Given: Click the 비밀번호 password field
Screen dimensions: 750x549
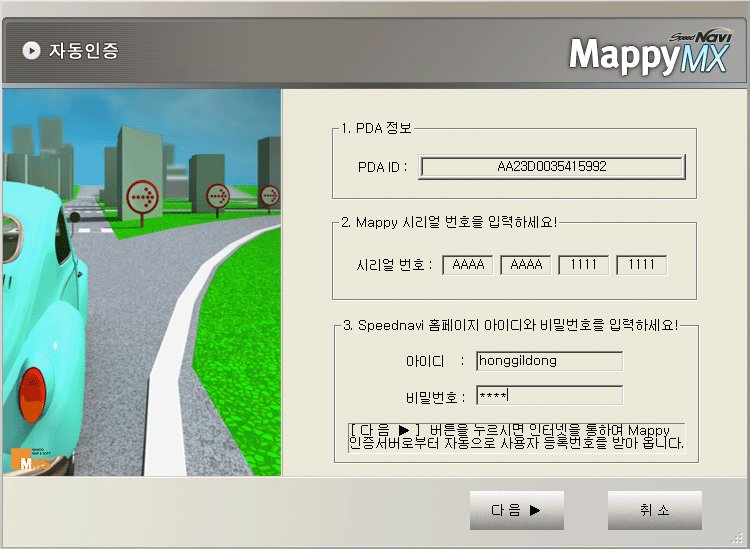Looking at the screenshot, I should click(550, 395).
